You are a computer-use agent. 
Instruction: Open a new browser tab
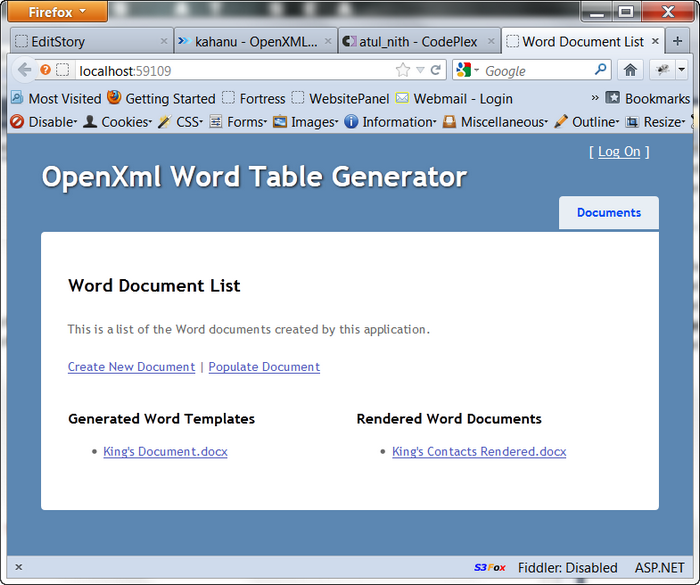point(677,42)
